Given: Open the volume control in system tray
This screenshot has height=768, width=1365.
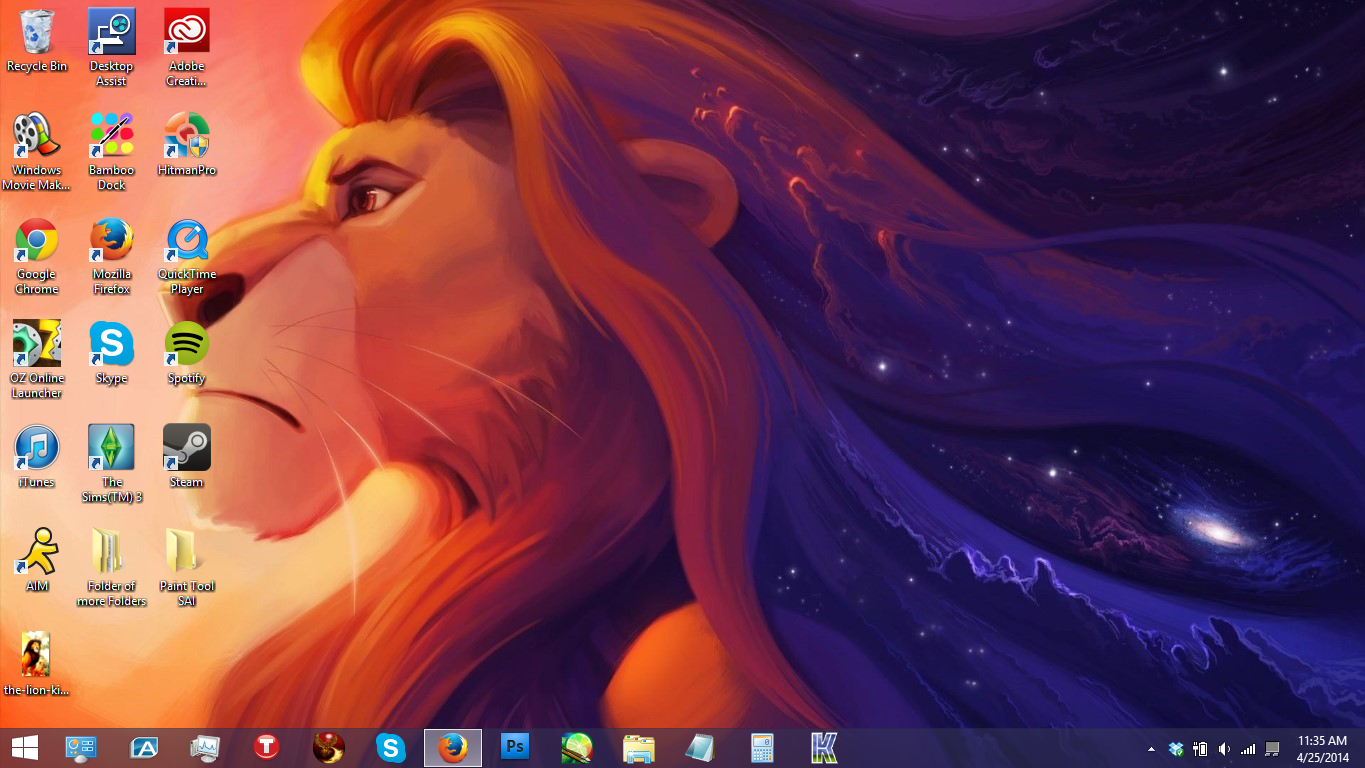Looking at the screenshot, I should point(1224,748).
